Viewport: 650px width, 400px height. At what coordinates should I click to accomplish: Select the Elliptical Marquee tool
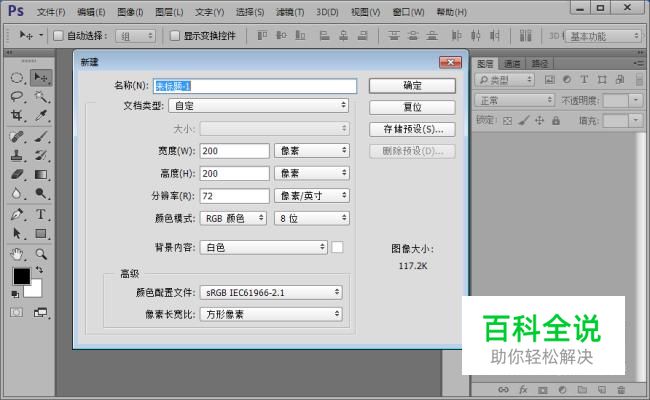pos(18,77)
